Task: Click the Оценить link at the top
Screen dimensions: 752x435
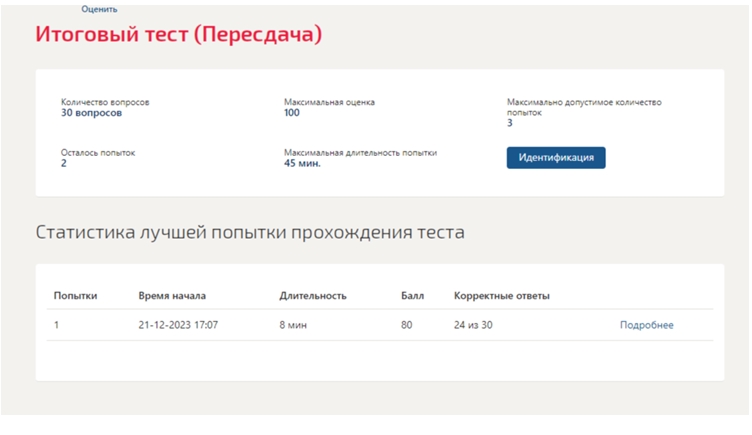Action: [x=99, y=9]
